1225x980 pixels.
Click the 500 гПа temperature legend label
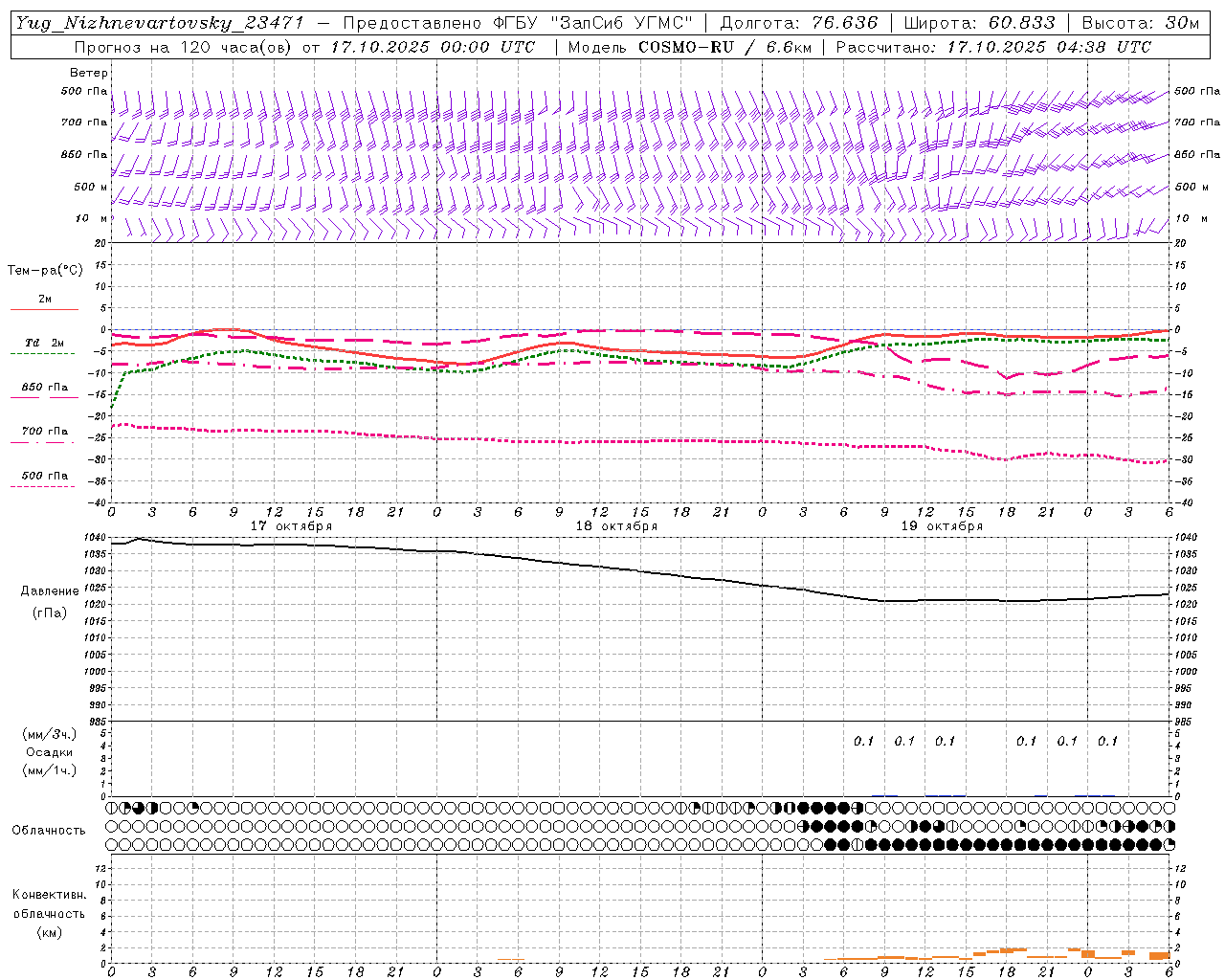(x=45, y=476)
